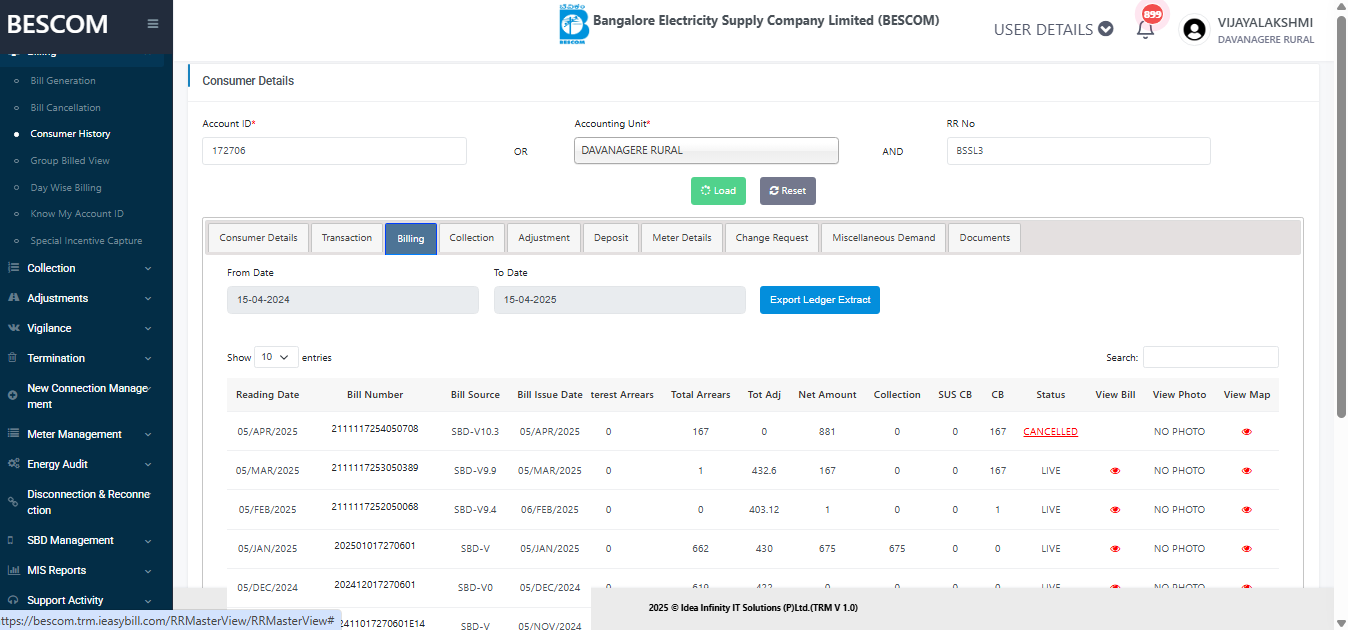Click the Collection sidebar icon

tap(13, 268)
